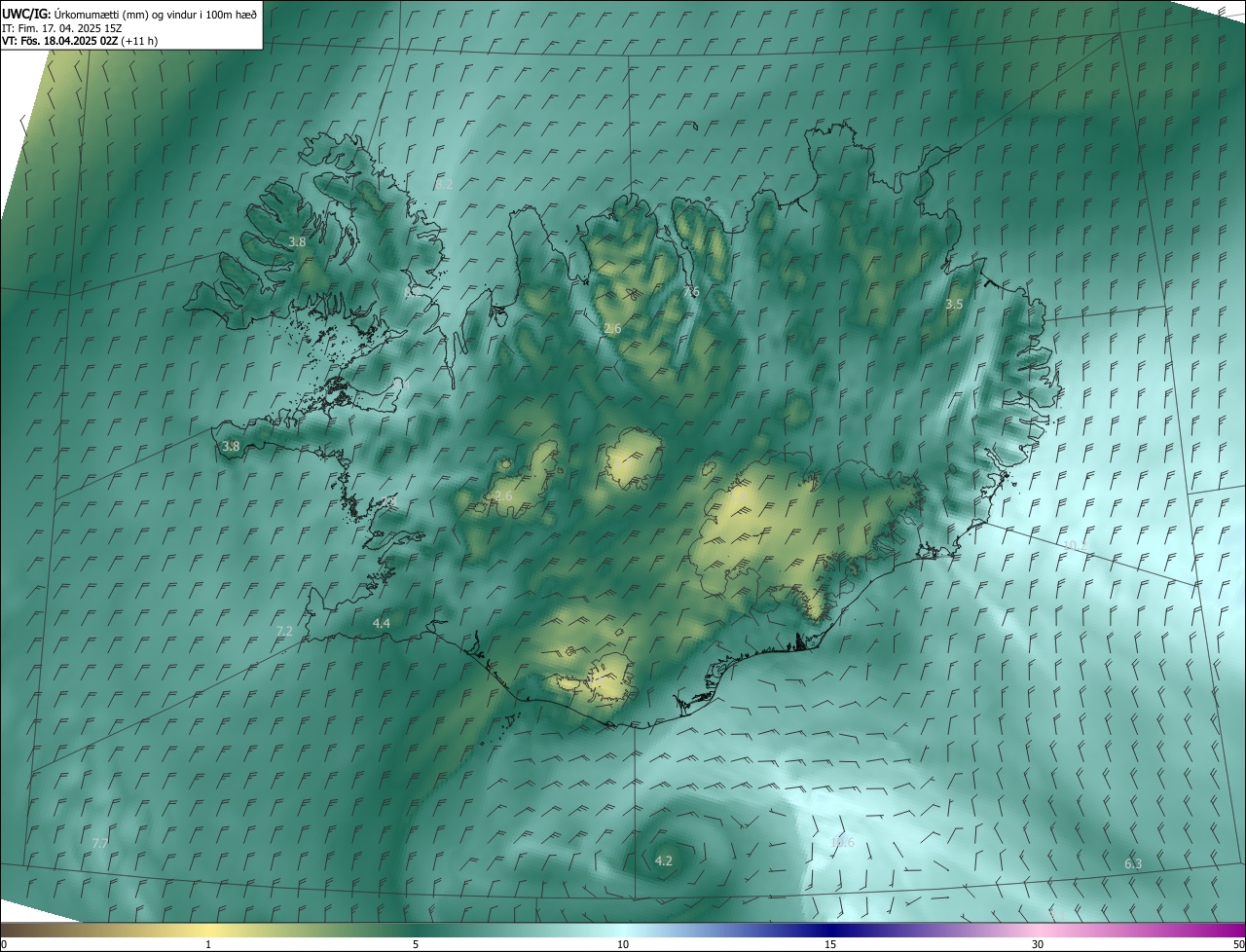The image size is (1246, 952).
Task: Click the 10.6 value label on the map
Action: [x=842, y=843]
